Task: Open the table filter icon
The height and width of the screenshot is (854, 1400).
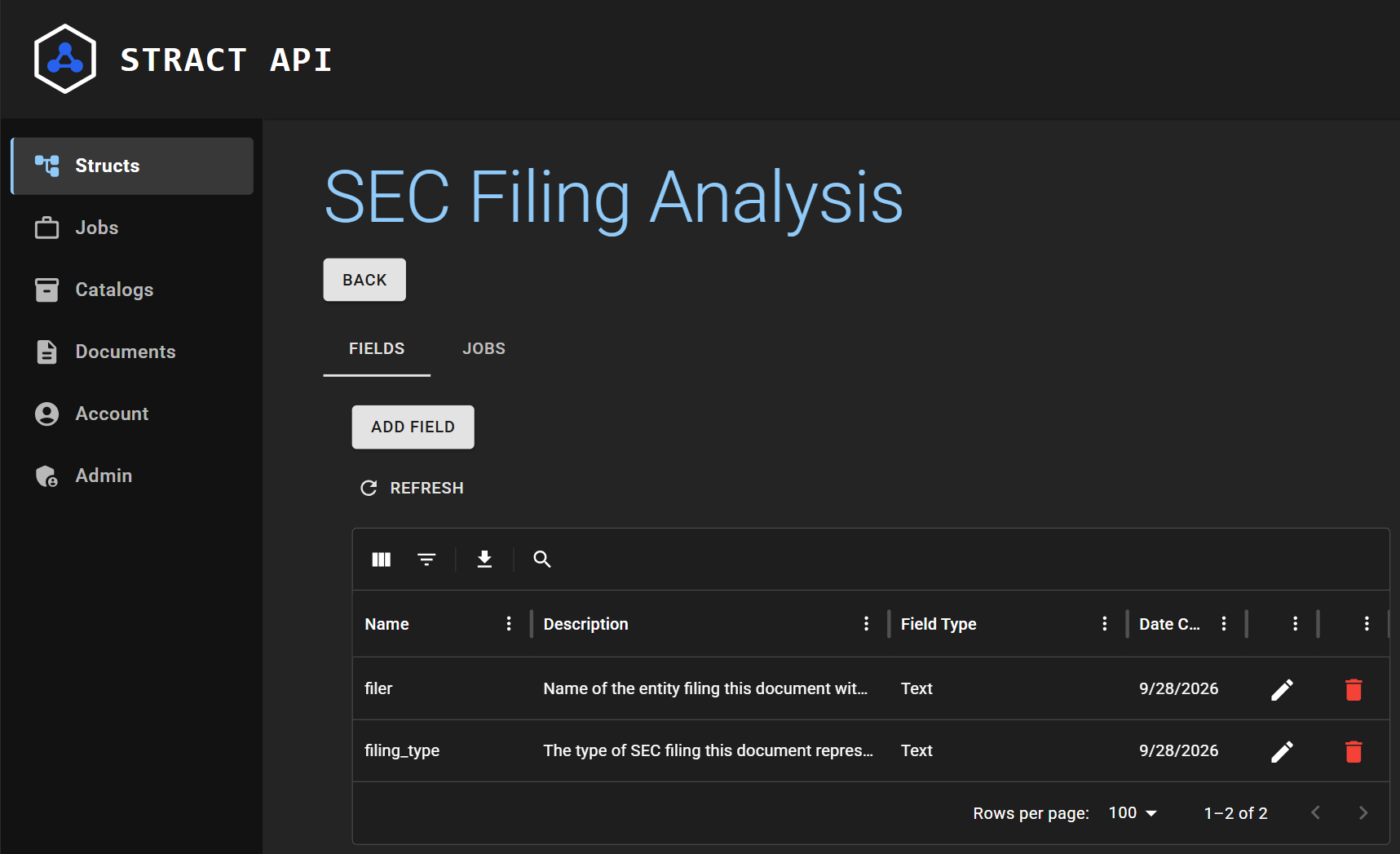Action: (x=426, y=559)
